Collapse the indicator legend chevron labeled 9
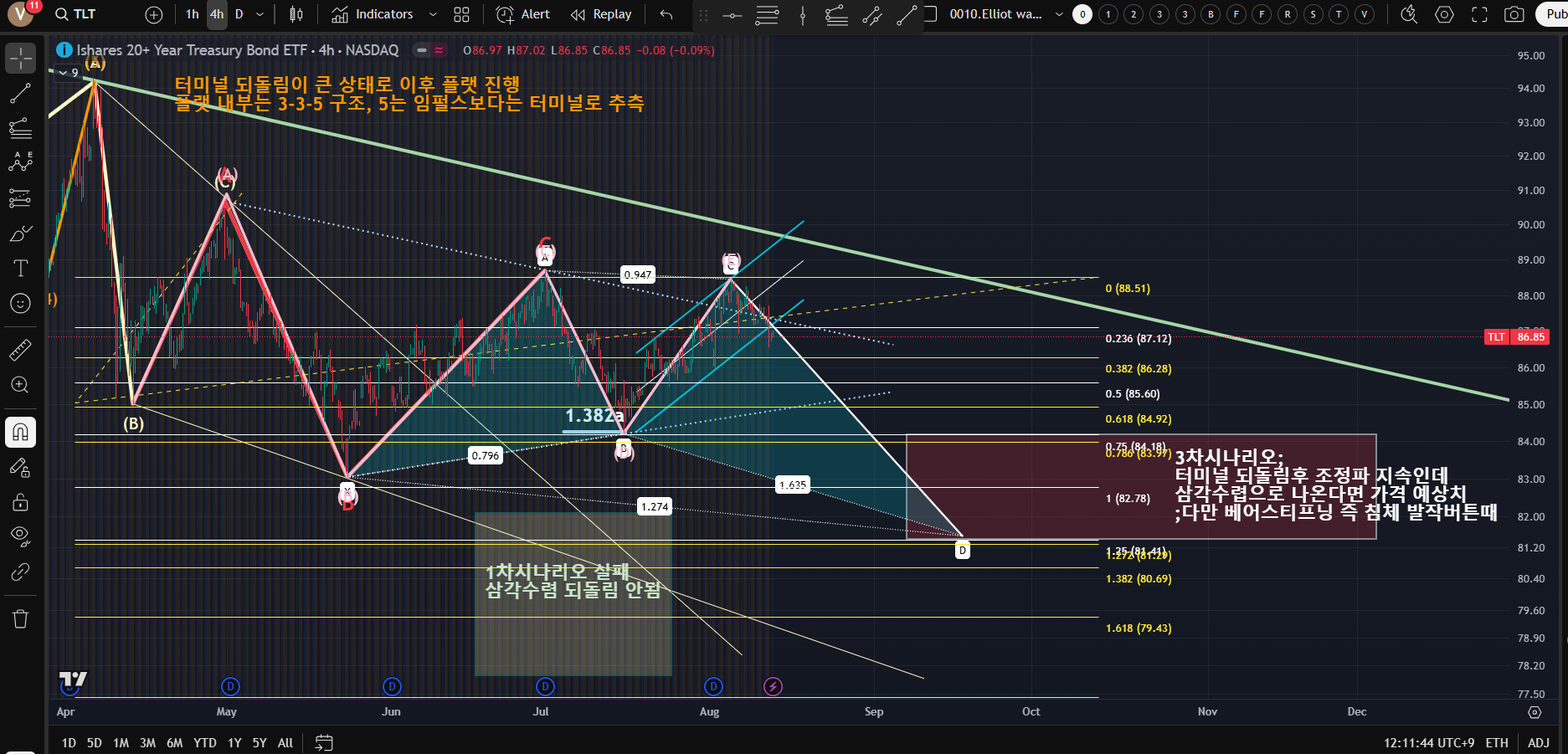The height and width of the screenshot is (754, 1568). (63, 73)
